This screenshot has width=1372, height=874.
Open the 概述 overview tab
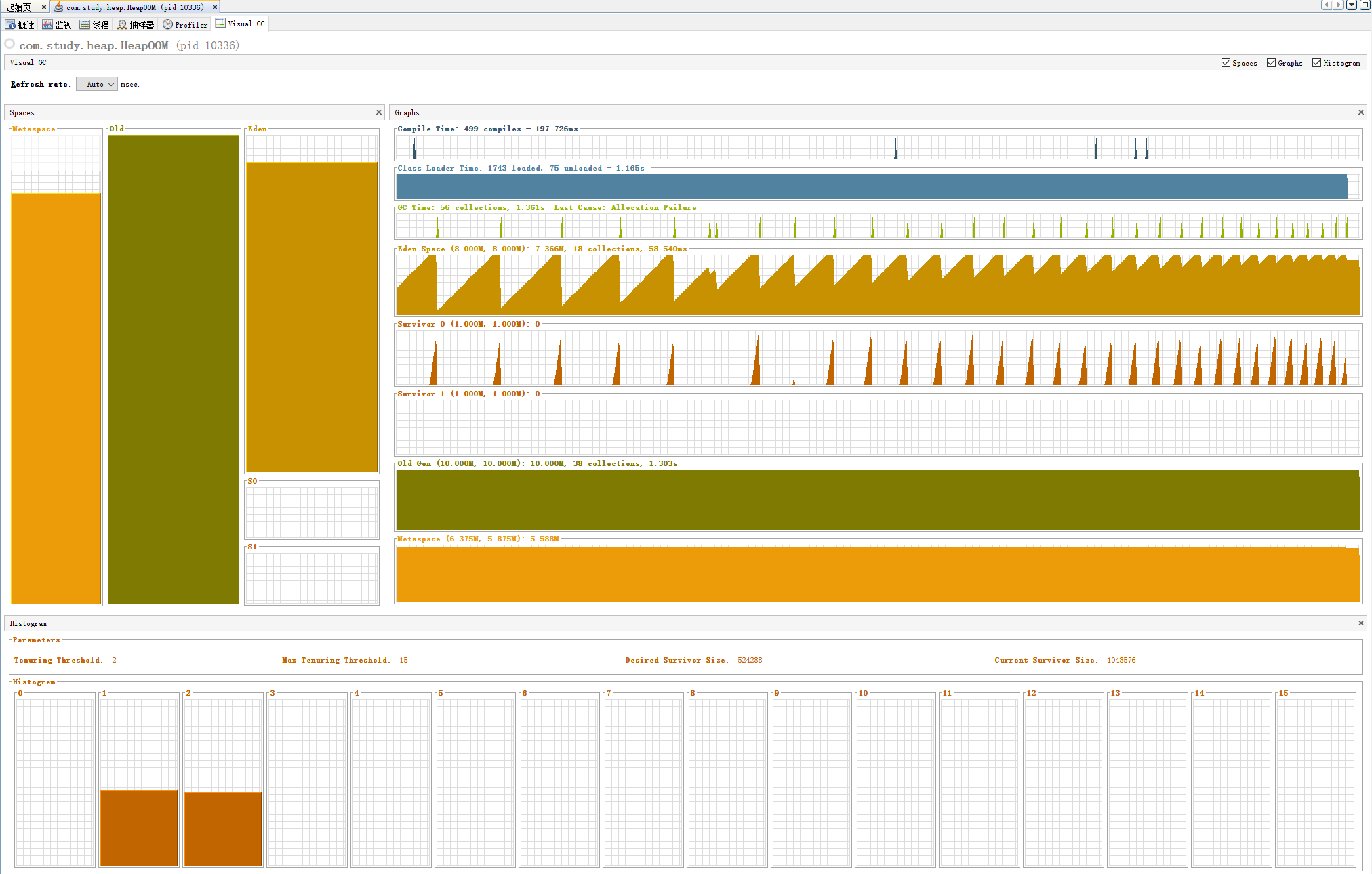[x=20, y=24]
